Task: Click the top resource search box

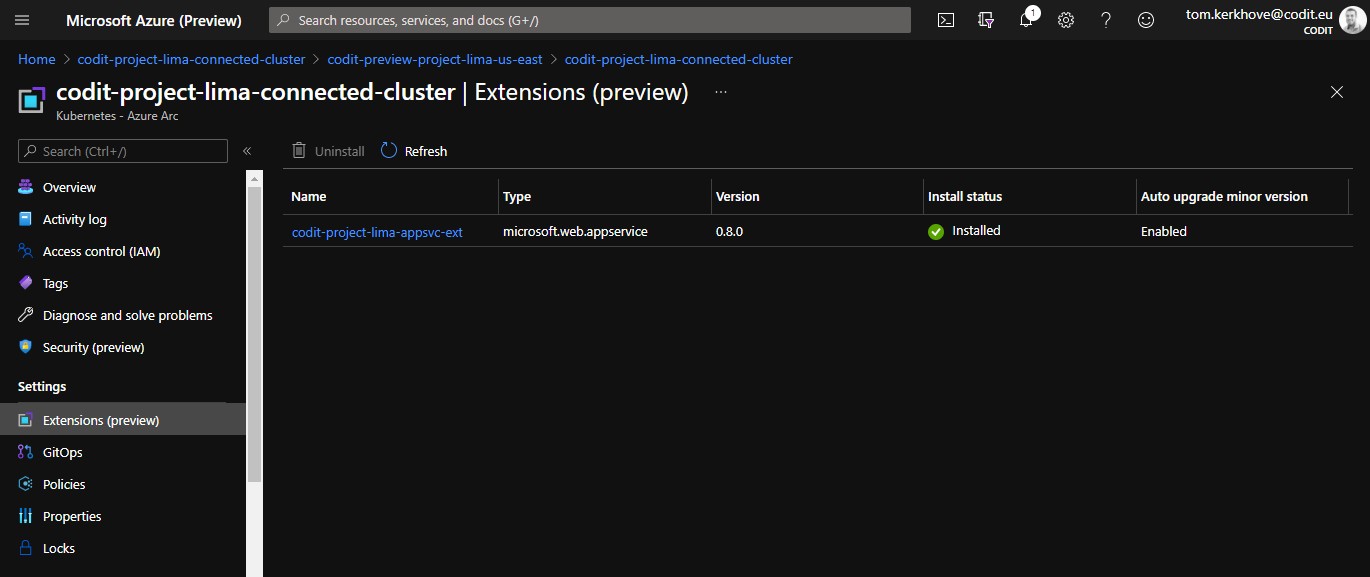Action: tap(590, 20)
